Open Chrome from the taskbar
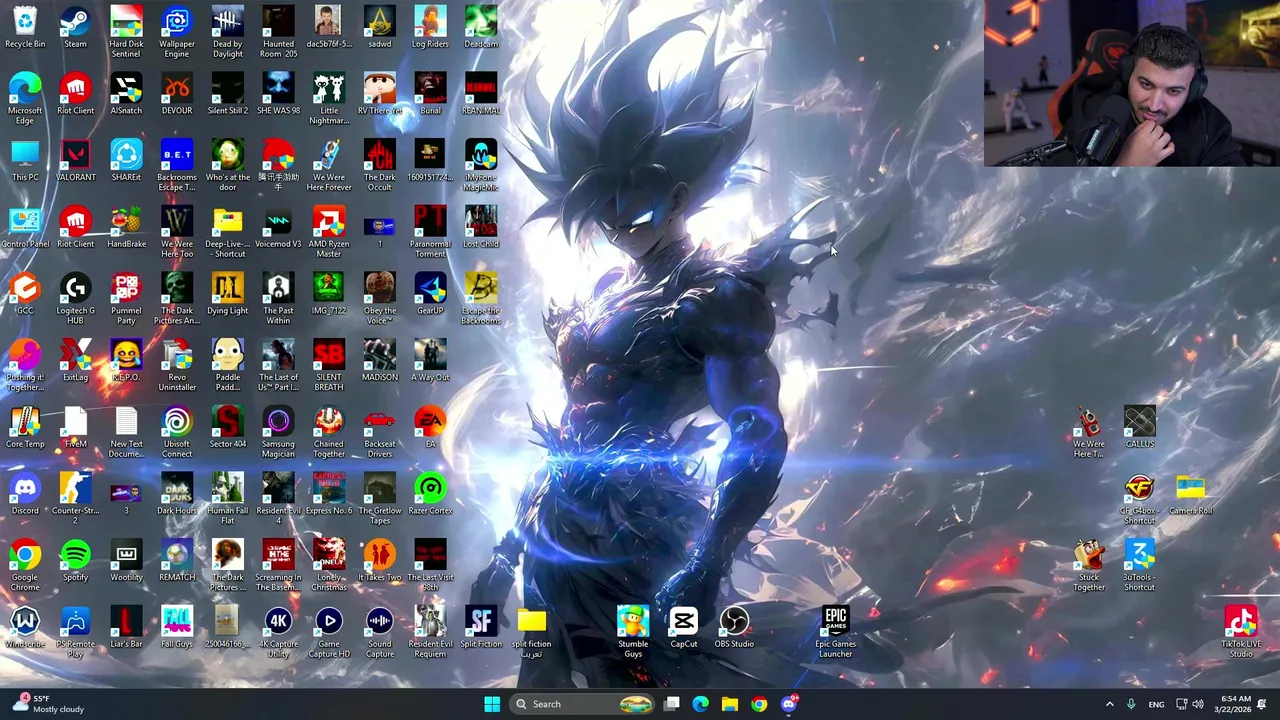 (x=759, y=704)
